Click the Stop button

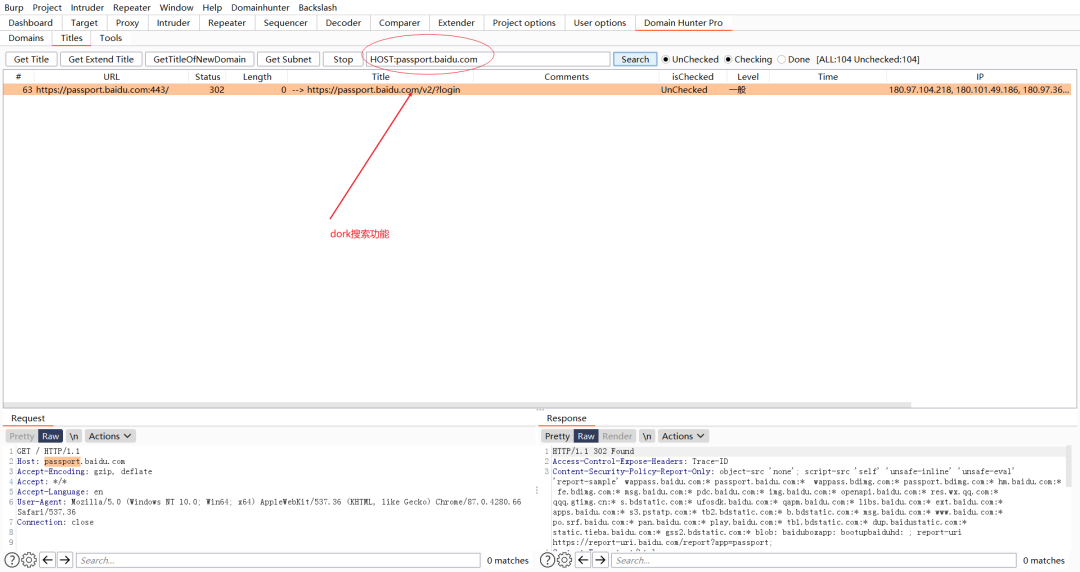pyautogui.click(x=343, y=59)
